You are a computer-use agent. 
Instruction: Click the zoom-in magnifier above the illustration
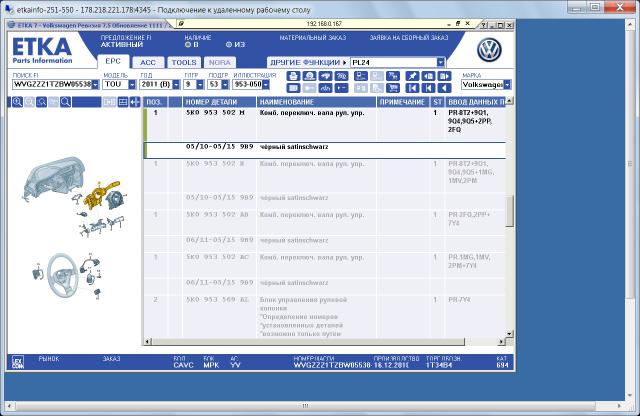pyautogui.click(x=17, y=102)
